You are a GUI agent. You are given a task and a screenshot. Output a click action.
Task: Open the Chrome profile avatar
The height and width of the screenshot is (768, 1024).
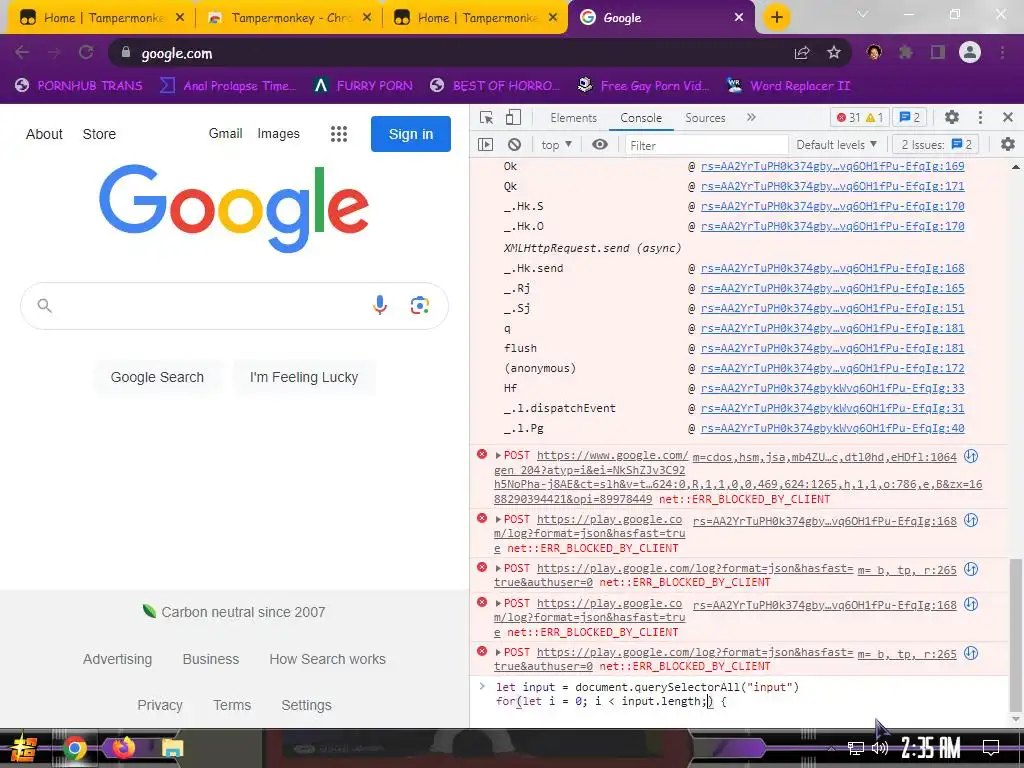point(970,52)
